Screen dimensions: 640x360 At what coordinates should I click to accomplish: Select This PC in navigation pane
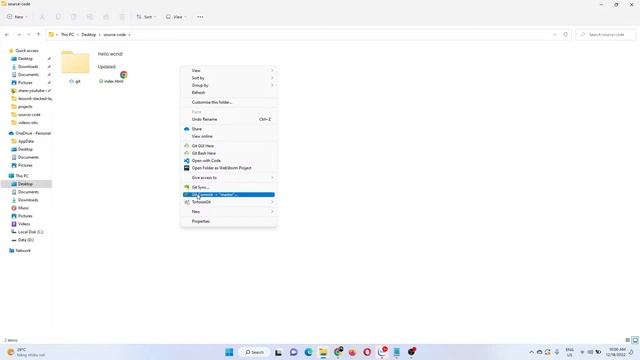22,176
